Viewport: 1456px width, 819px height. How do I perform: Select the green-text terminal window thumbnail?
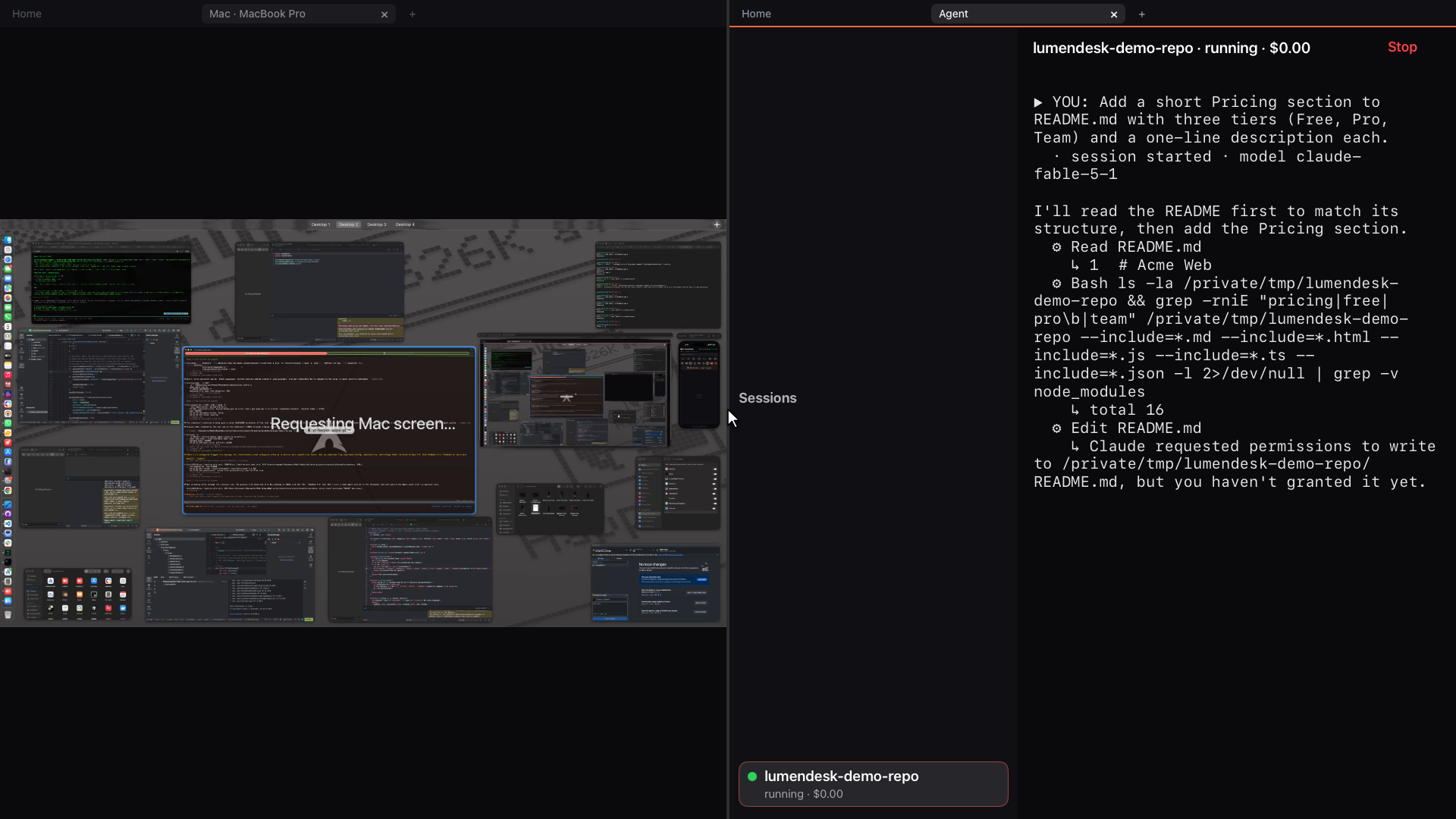[111, 283]
